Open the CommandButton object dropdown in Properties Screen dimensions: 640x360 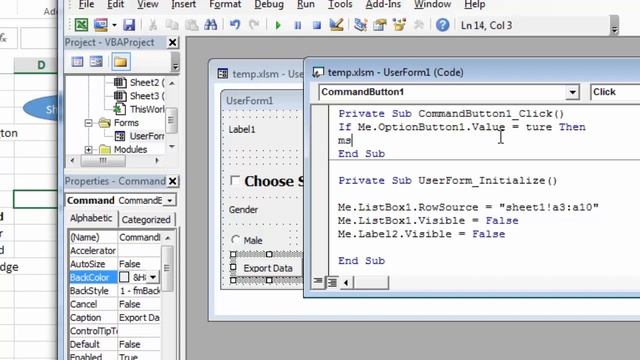[170, 200]
